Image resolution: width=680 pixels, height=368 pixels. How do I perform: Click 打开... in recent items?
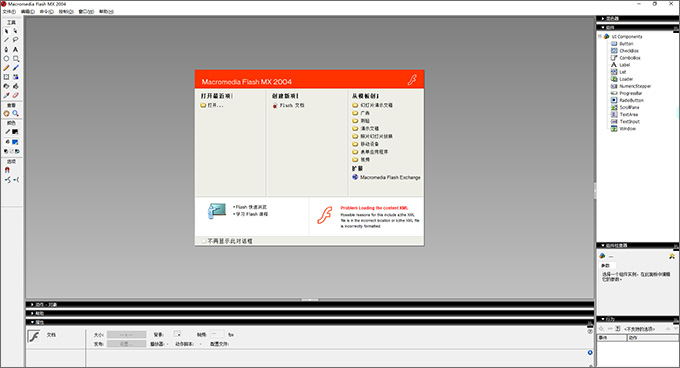click(212, 105)
